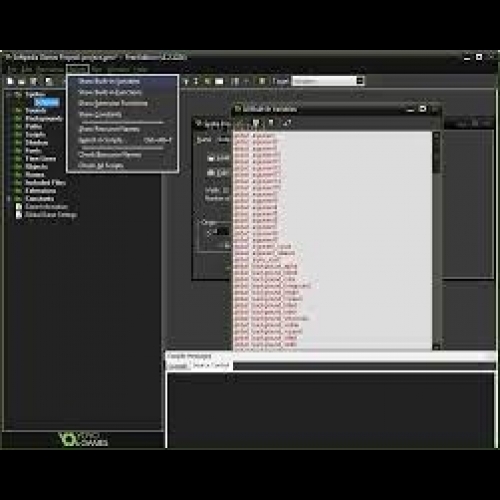The height and width of the screenshot is (500, 500).
Task: Open the Target platform dropdown arrow
Action: click(360, 81)
